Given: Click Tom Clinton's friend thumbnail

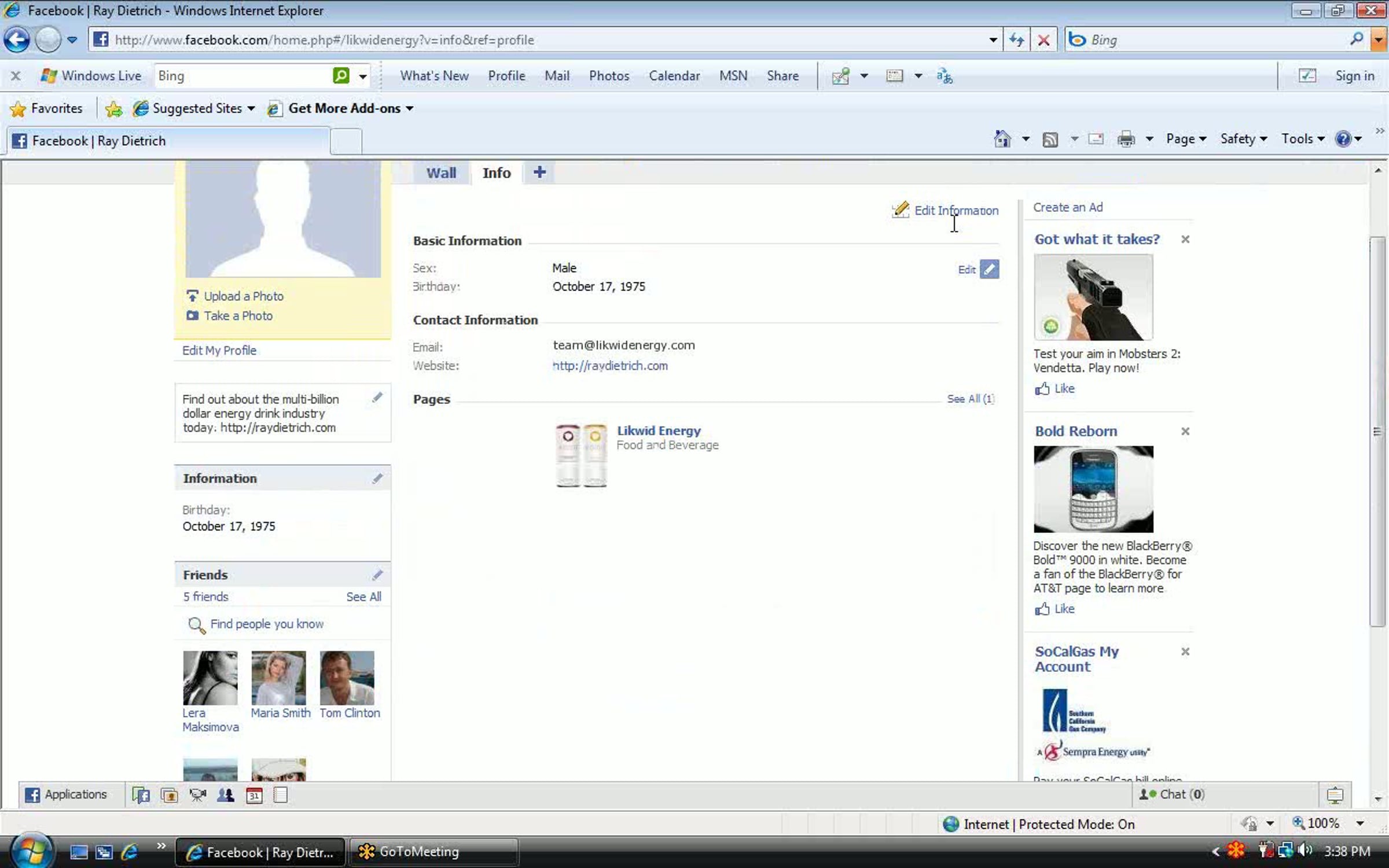Looking at the screenshot, I should pos(347,678).
